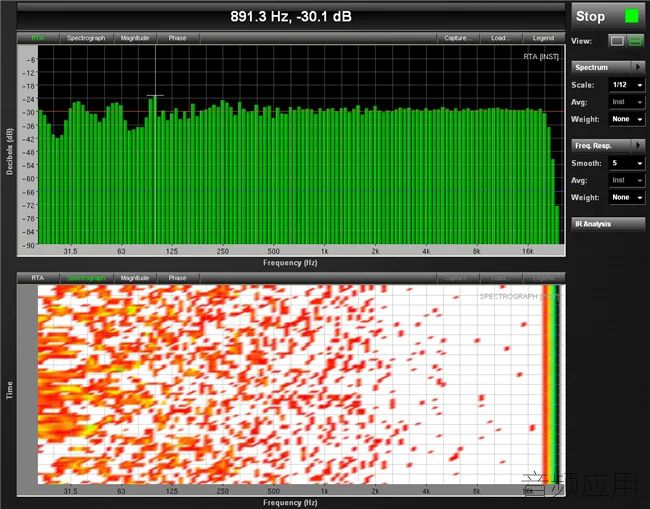Open the Freq. Resp. Avg dropdown
Image resolution: width=650 pixels, height=509 pixels.
point(627,180)
